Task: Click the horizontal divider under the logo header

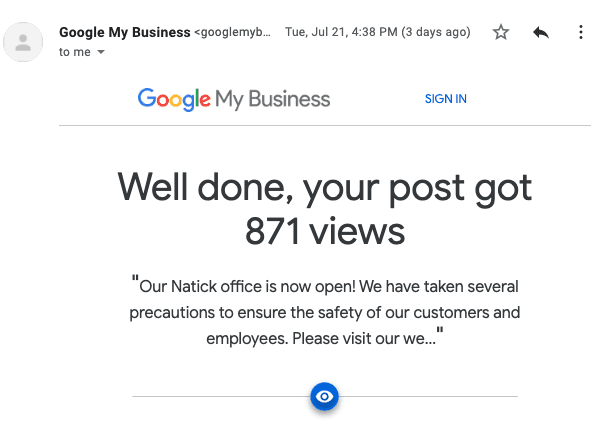Action: pos(325,125)
